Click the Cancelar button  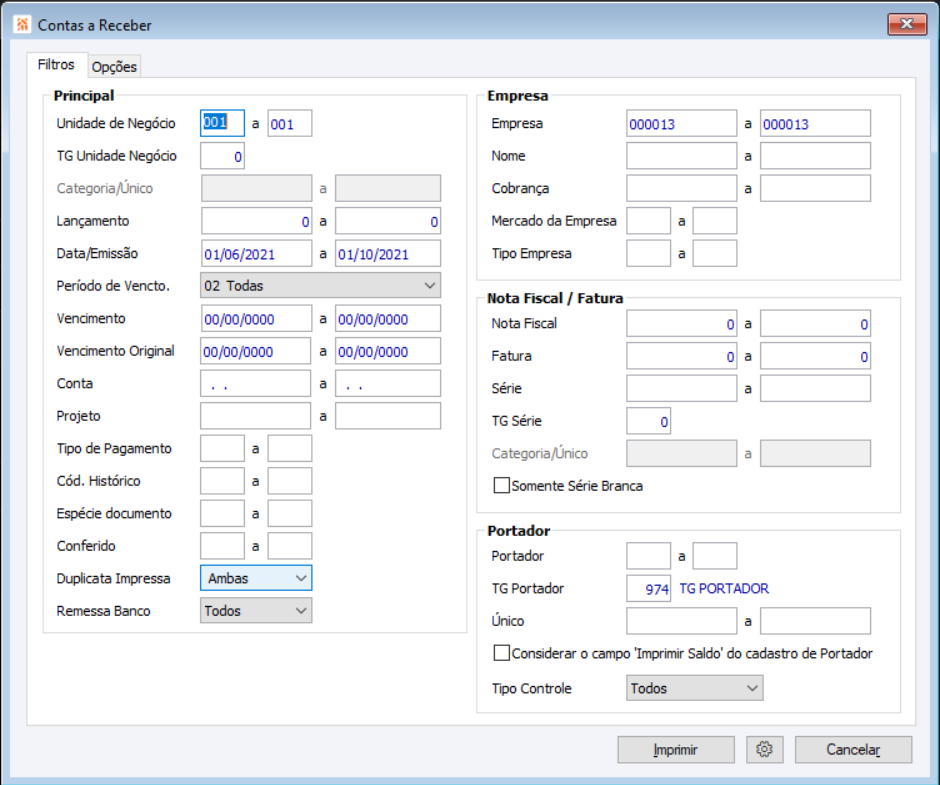[853, 749]
